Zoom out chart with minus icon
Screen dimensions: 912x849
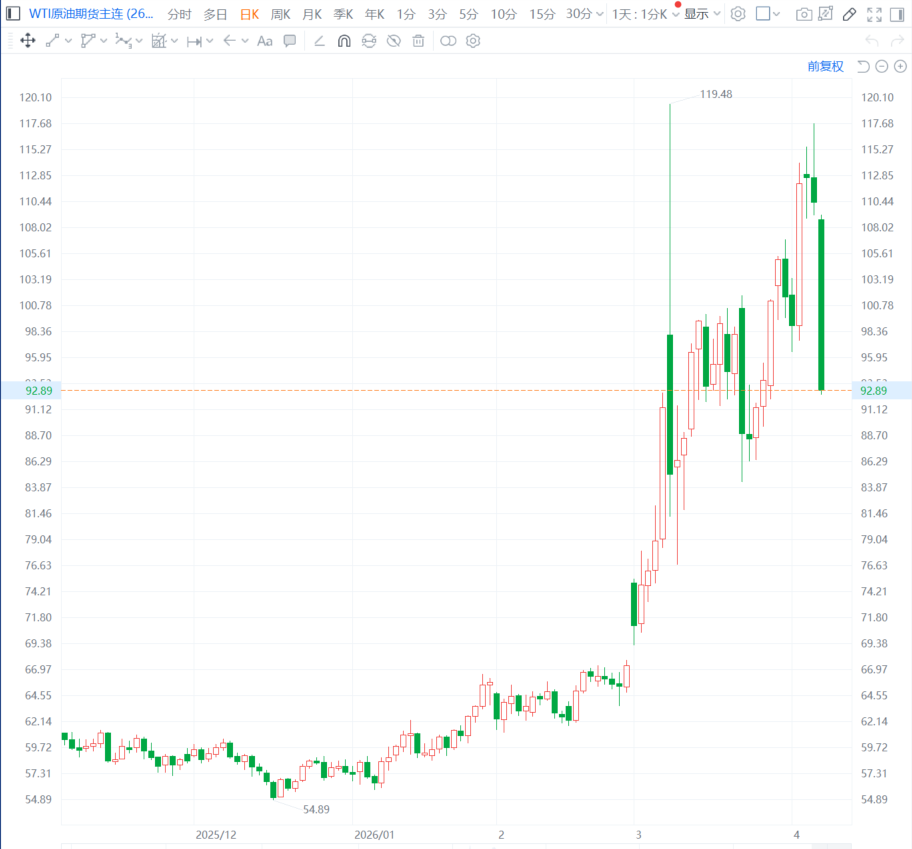pos(881,66)
